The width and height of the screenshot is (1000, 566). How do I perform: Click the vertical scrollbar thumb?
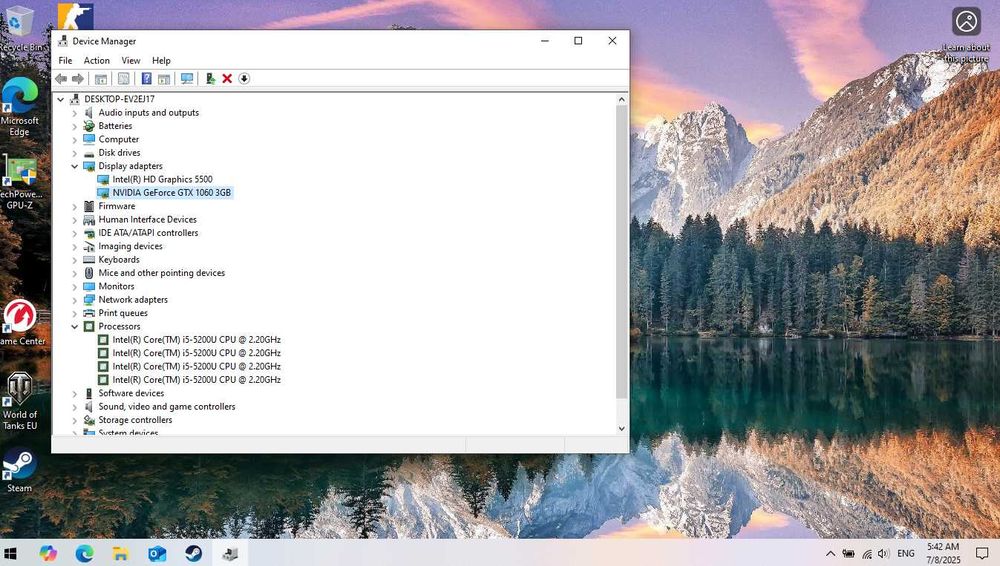[622, 252]
